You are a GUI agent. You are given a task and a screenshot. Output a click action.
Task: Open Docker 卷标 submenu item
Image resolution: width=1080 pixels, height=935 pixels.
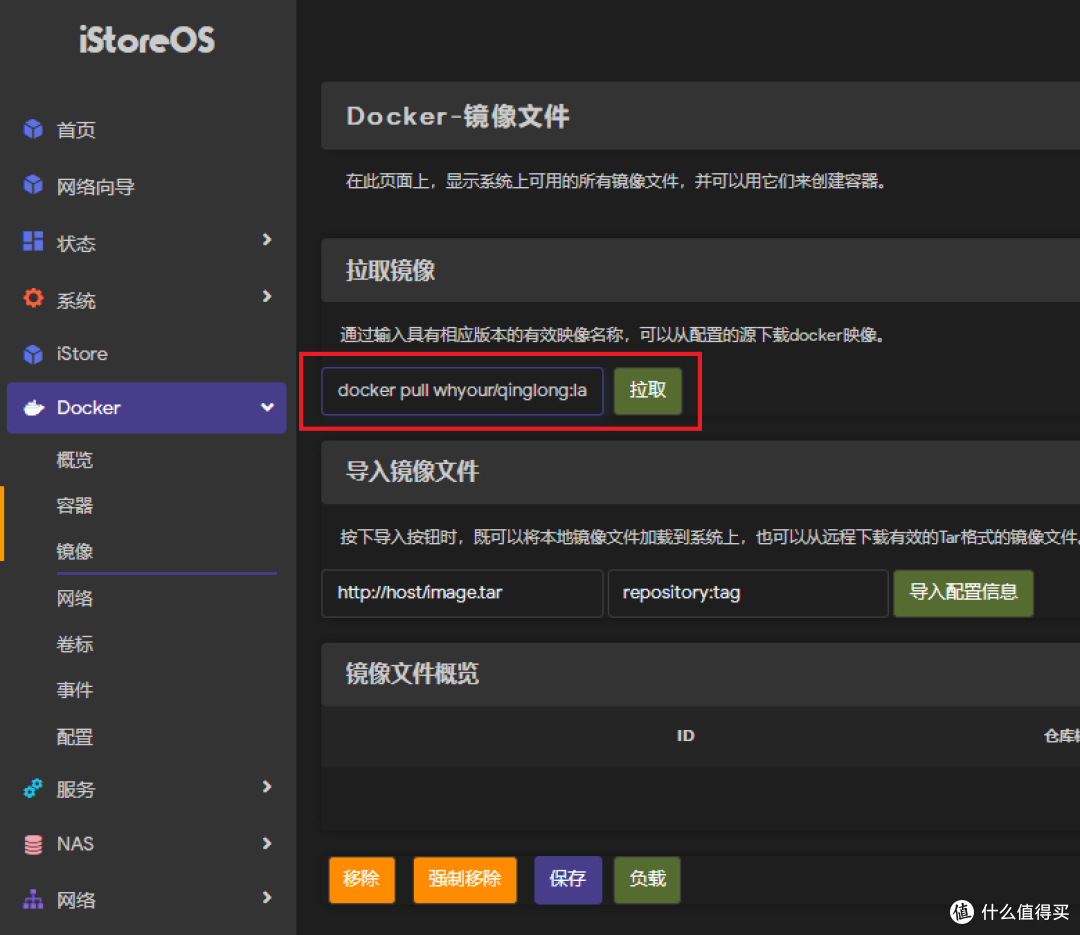[x=74, y=644]
